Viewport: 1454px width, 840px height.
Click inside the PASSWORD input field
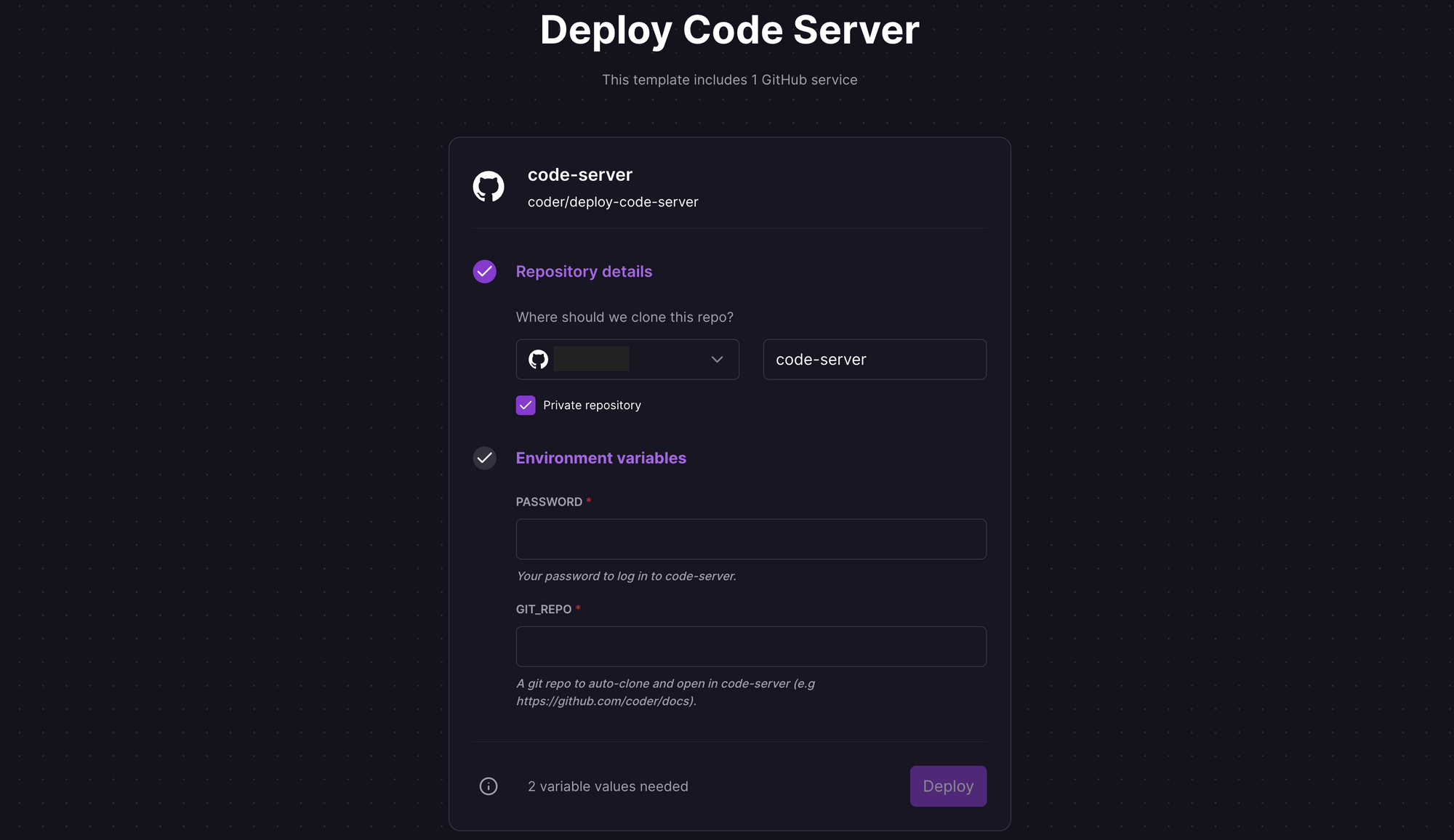751,538
